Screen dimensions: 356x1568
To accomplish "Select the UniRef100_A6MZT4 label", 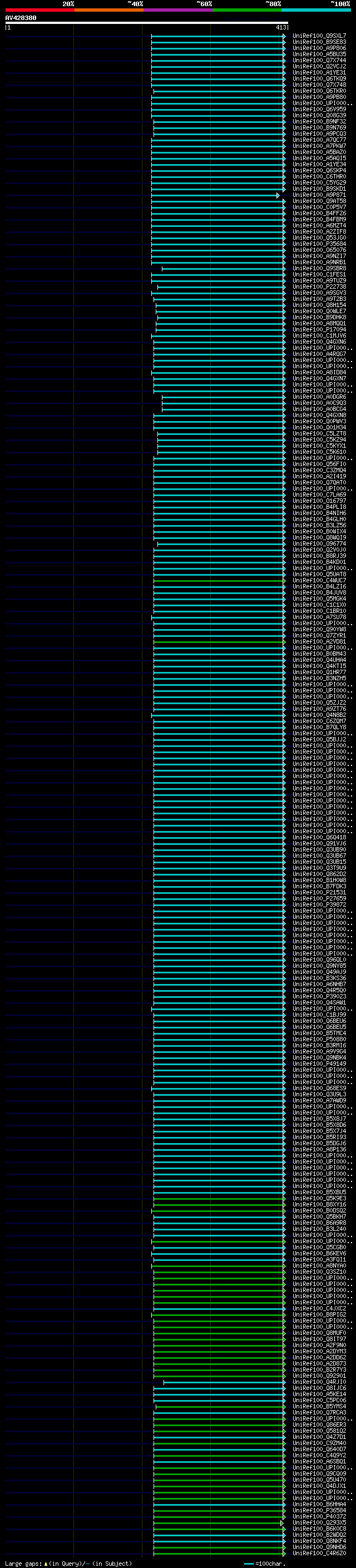I will [319, 225].
